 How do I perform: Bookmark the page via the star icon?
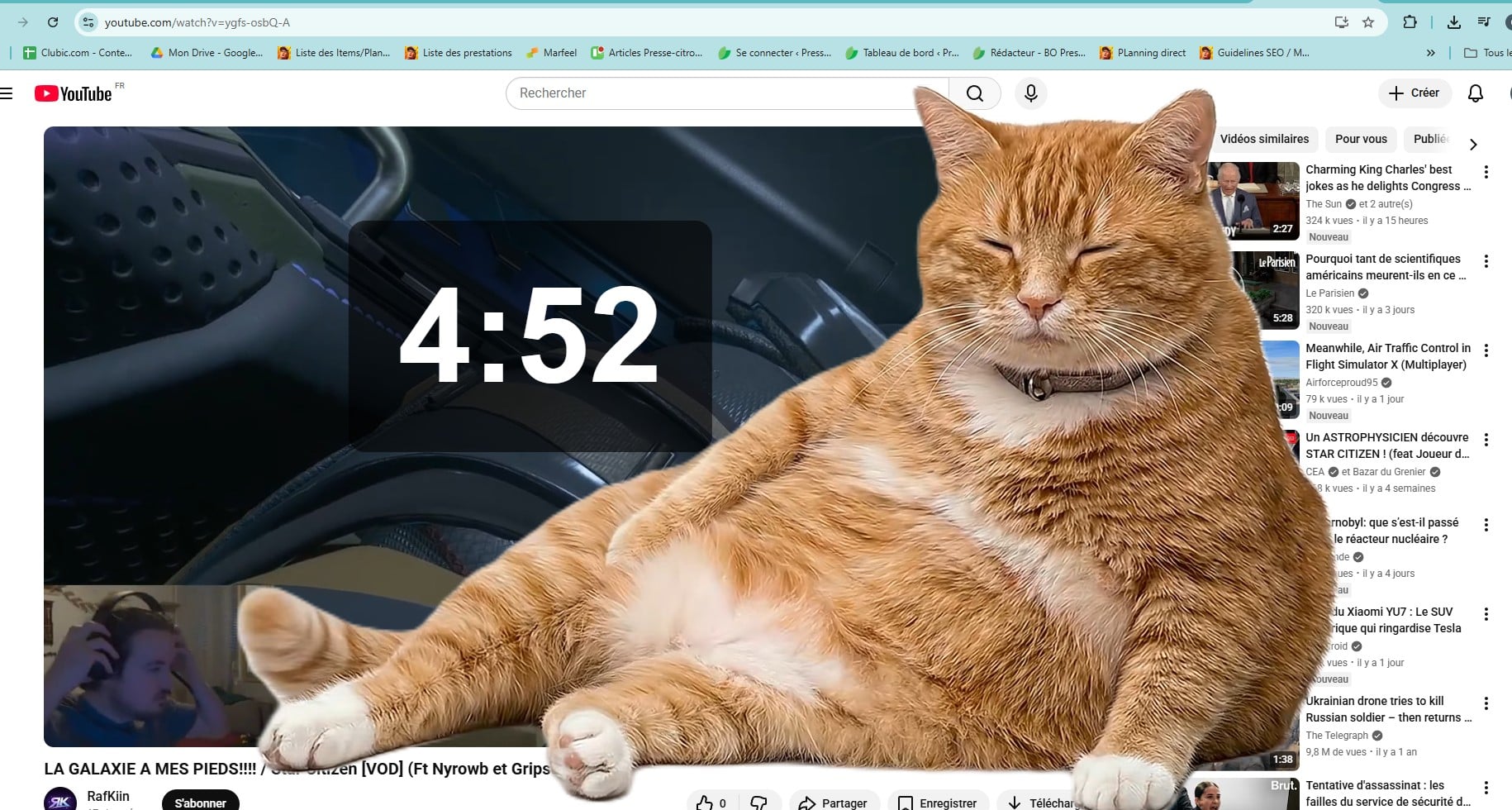[1369, 21]
